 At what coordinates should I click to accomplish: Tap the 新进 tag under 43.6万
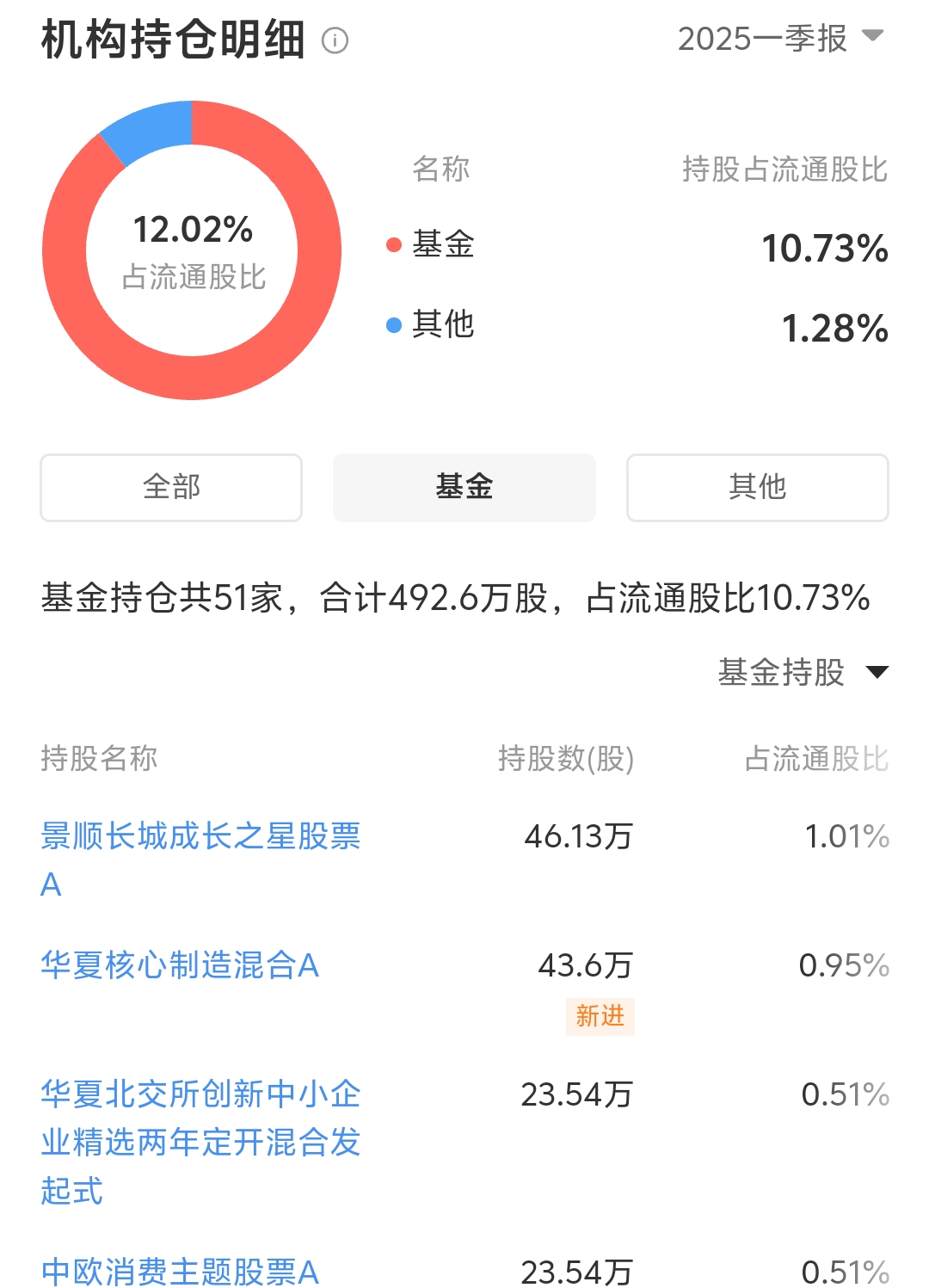point(600,1016)
